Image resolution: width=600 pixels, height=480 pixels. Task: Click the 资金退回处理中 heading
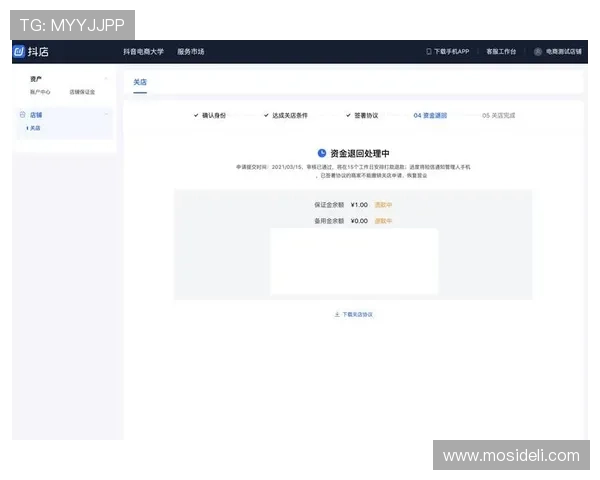coord(360,153)
